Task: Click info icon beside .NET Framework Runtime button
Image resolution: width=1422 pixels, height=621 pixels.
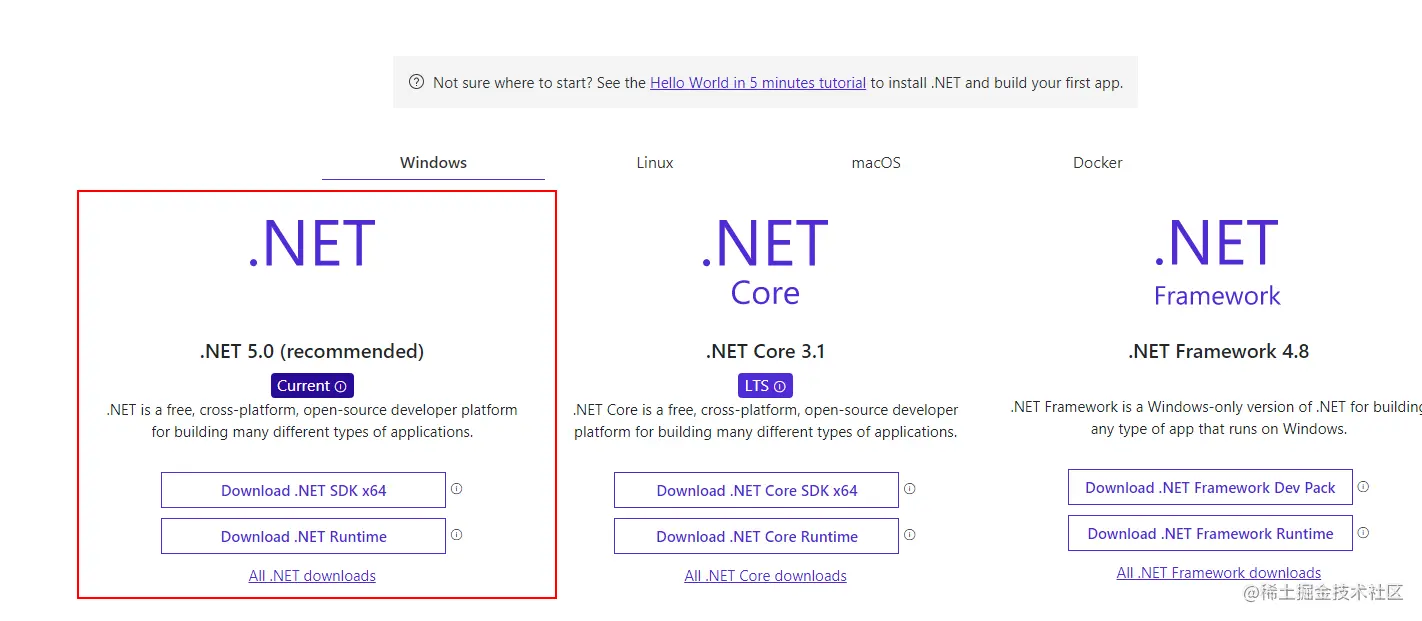Action: point(1362,533)
